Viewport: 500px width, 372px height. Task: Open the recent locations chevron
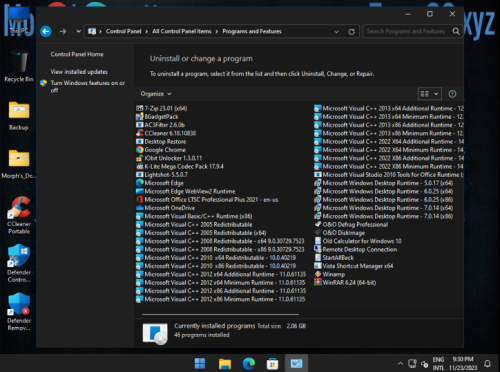pyautogui.click(x=78, y=31)
